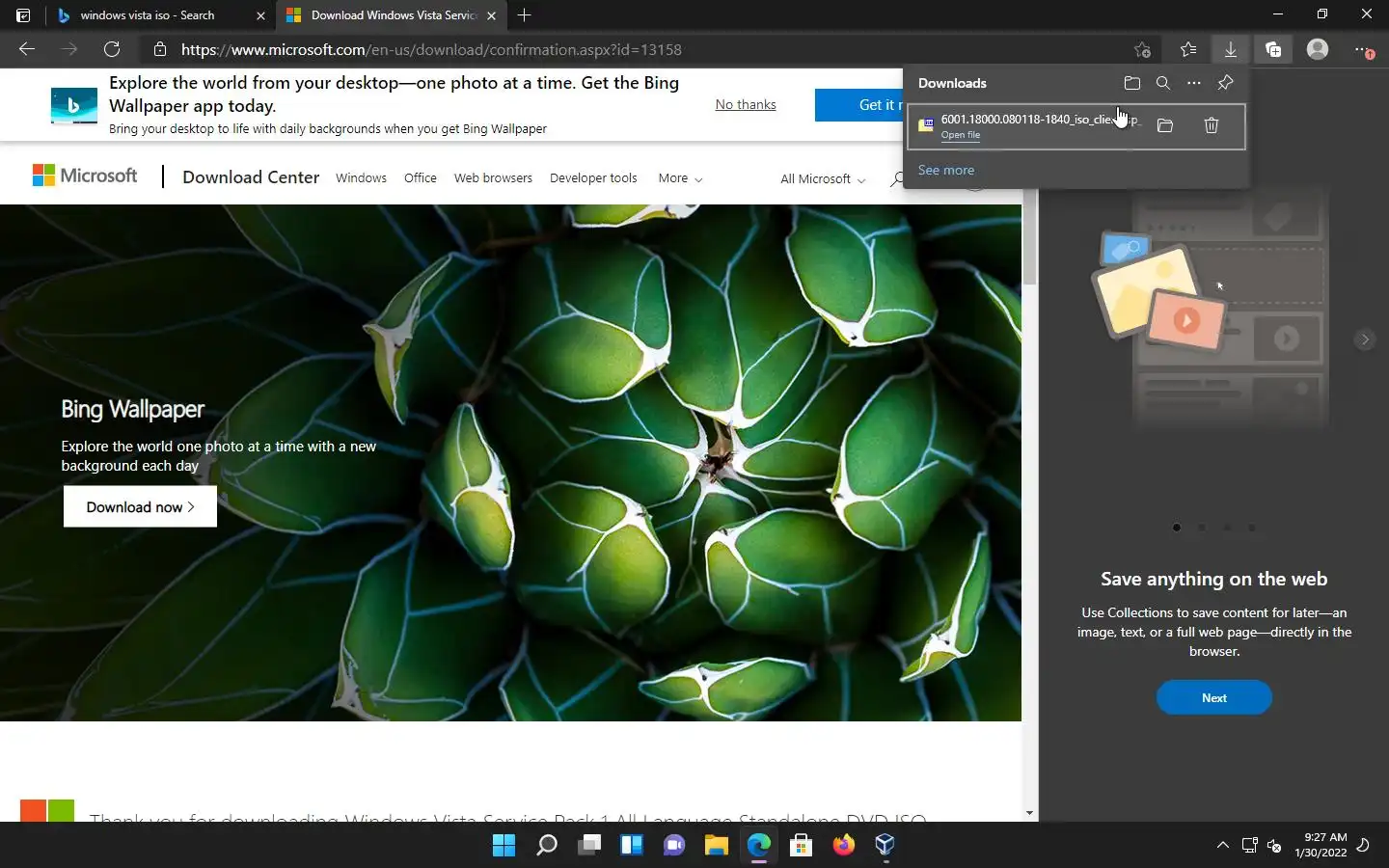
Task: Pin the Downloads panel
Action: [1226, 83]
